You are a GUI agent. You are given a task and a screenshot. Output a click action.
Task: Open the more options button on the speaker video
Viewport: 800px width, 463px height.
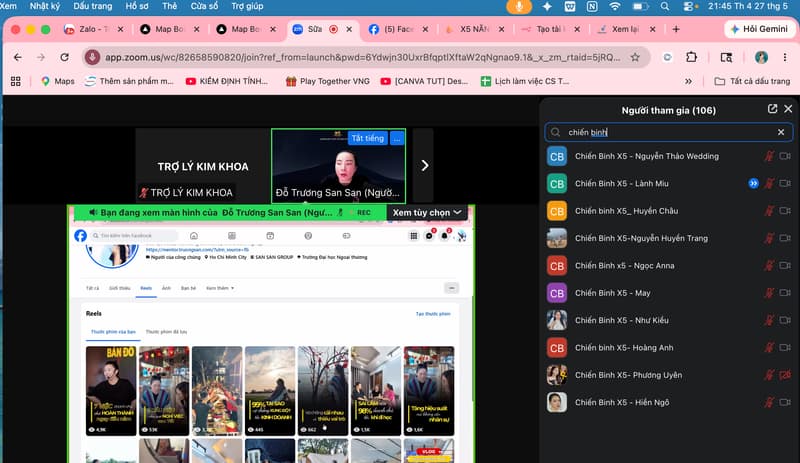click(396, 138)
